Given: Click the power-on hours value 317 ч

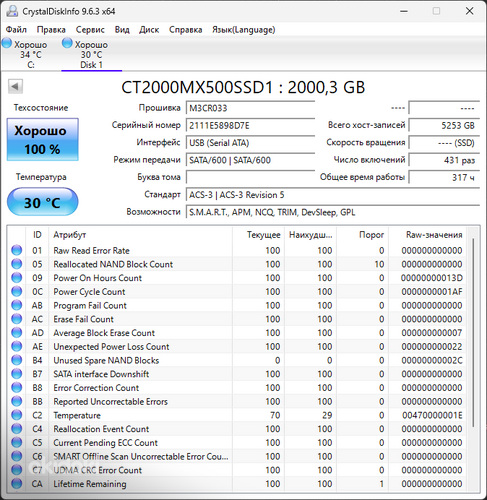Looking at the screenshot, I should click(444, 177).
